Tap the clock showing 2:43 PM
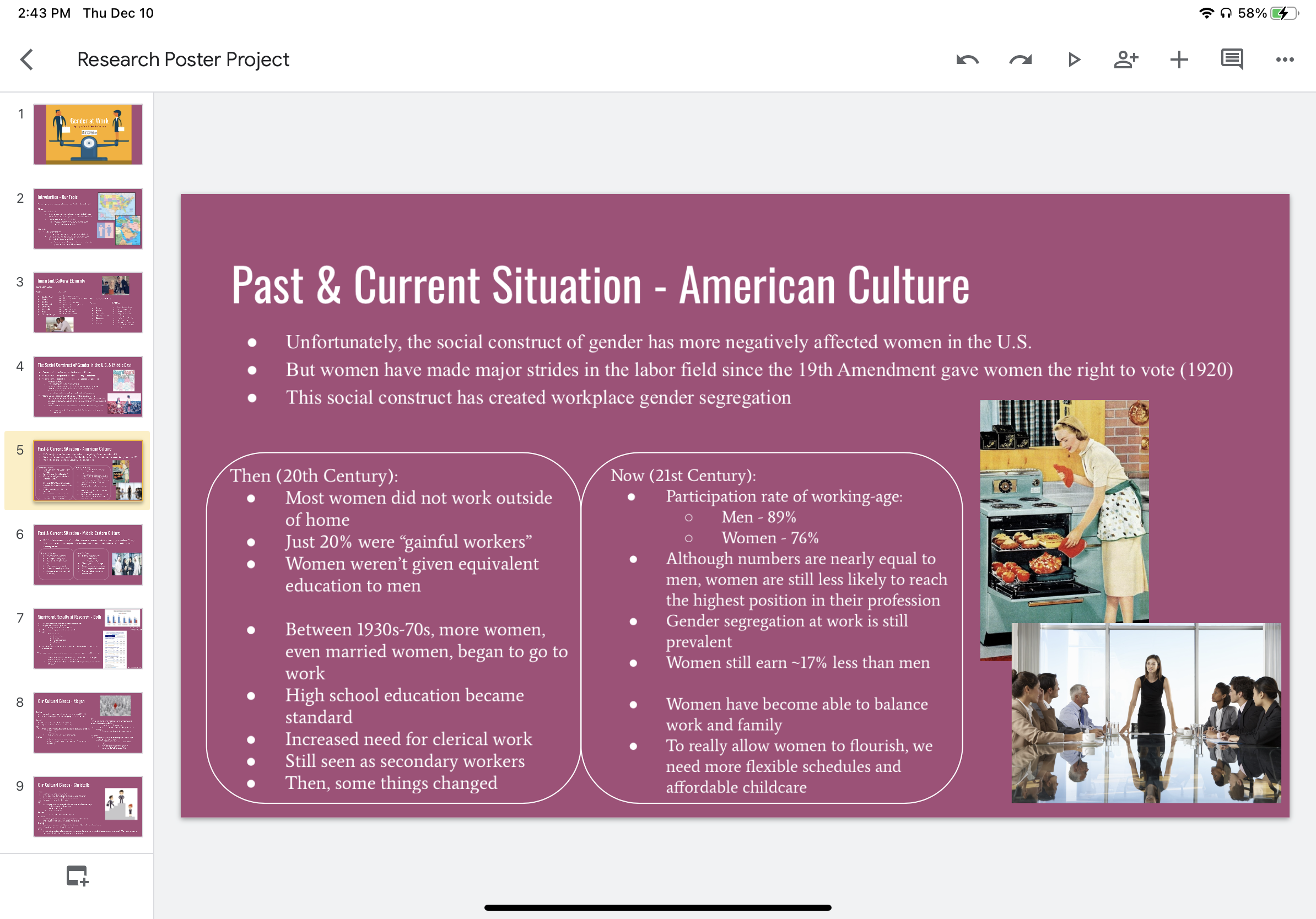The width and height of the screenshot is (1316, 919). click(44, 13)
